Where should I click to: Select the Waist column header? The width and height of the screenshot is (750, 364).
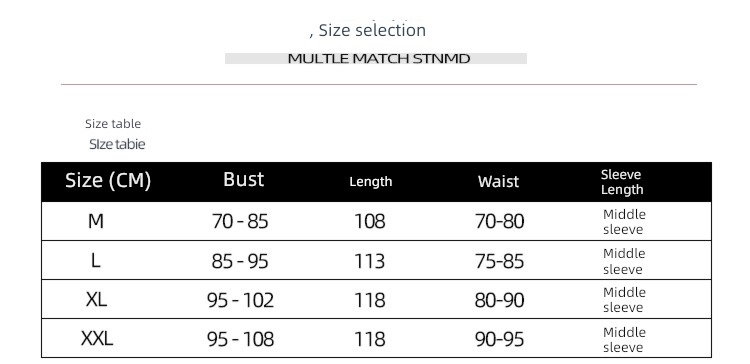[x=498, y=181]
